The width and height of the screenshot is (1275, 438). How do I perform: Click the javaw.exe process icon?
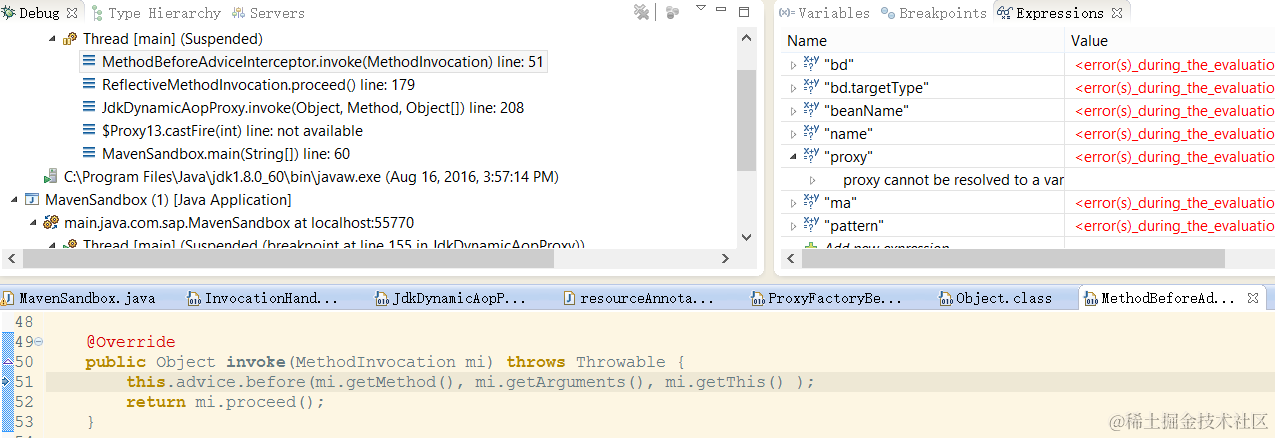click(x=51, y=177)
